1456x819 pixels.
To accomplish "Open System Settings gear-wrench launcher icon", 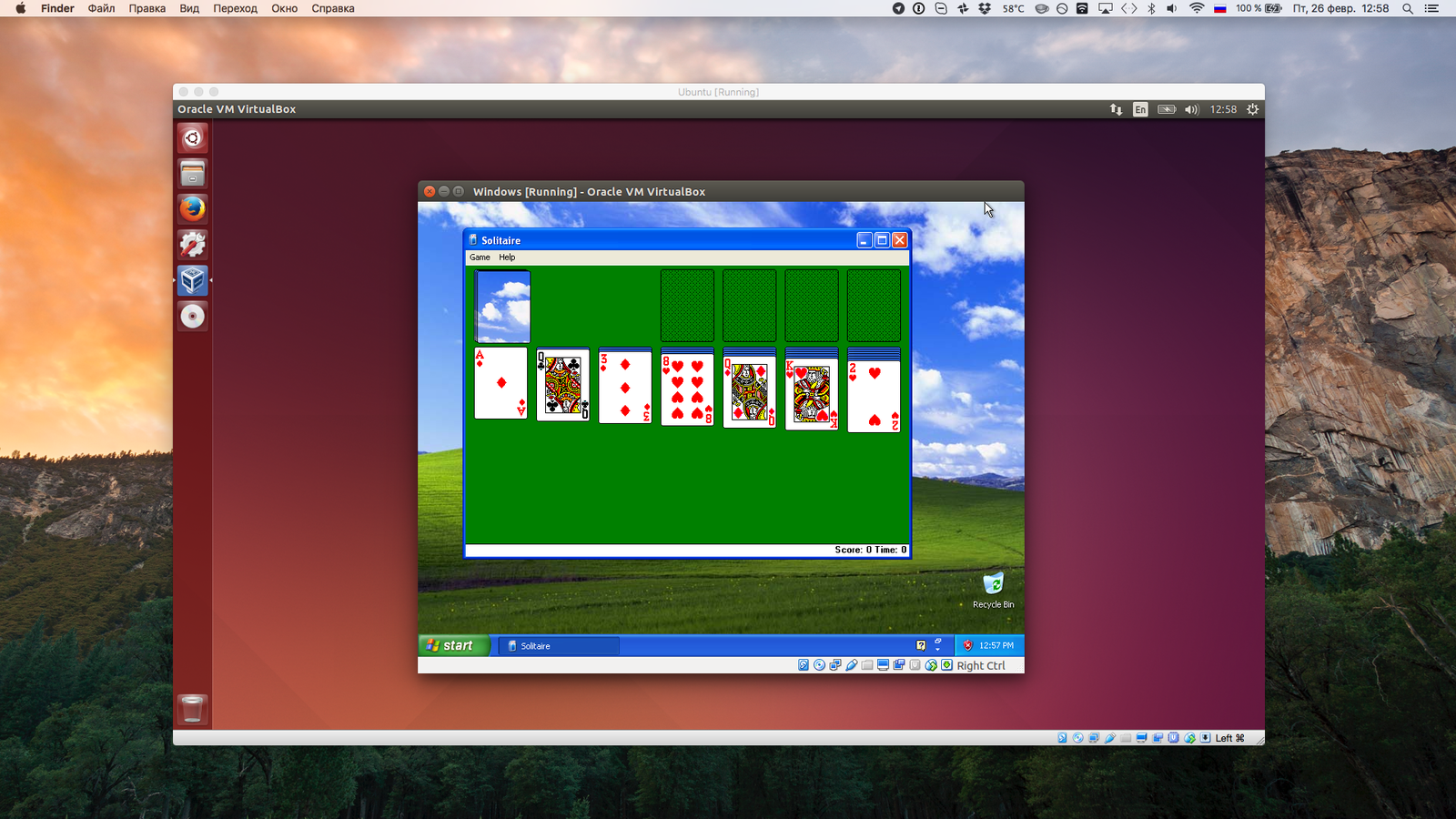I will [x=192, y=245].
